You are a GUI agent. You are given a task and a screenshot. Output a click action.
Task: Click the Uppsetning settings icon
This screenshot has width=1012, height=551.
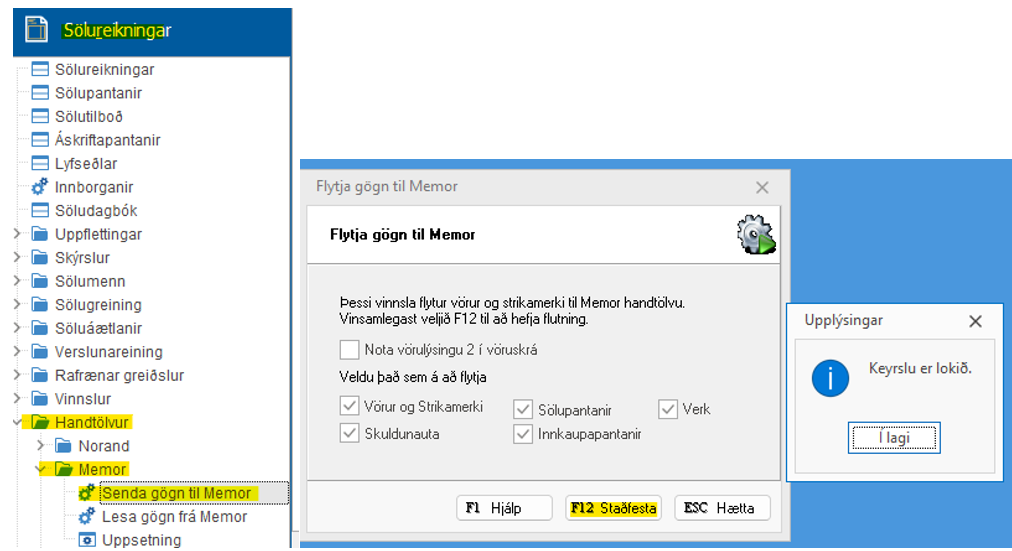[86, 540]
